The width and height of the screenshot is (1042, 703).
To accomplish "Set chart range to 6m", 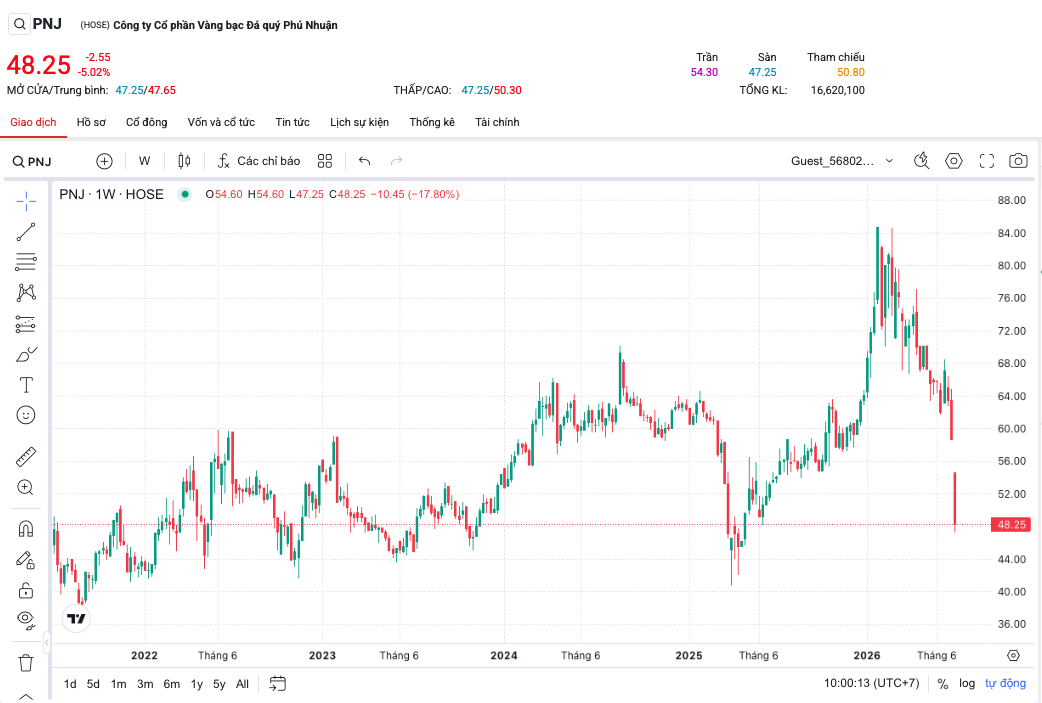I will 171,684.
